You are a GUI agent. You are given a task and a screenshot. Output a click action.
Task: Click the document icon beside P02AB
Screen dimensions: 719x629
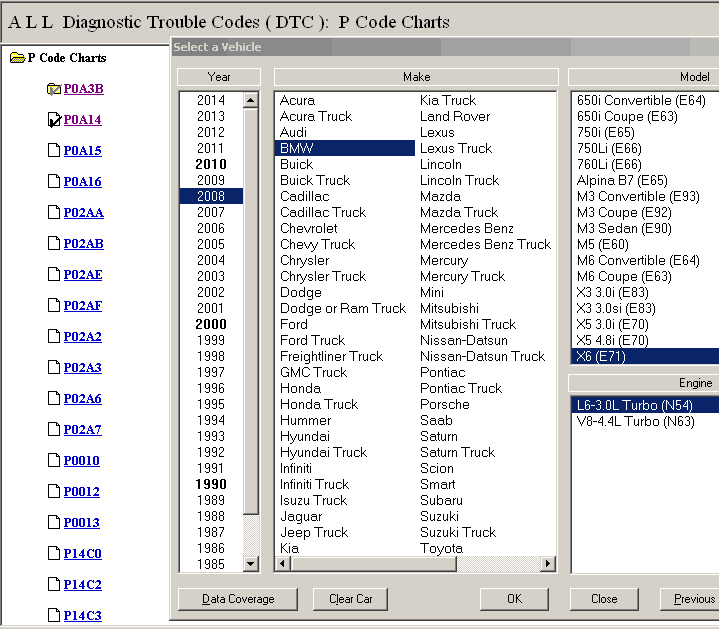[54, 243]
